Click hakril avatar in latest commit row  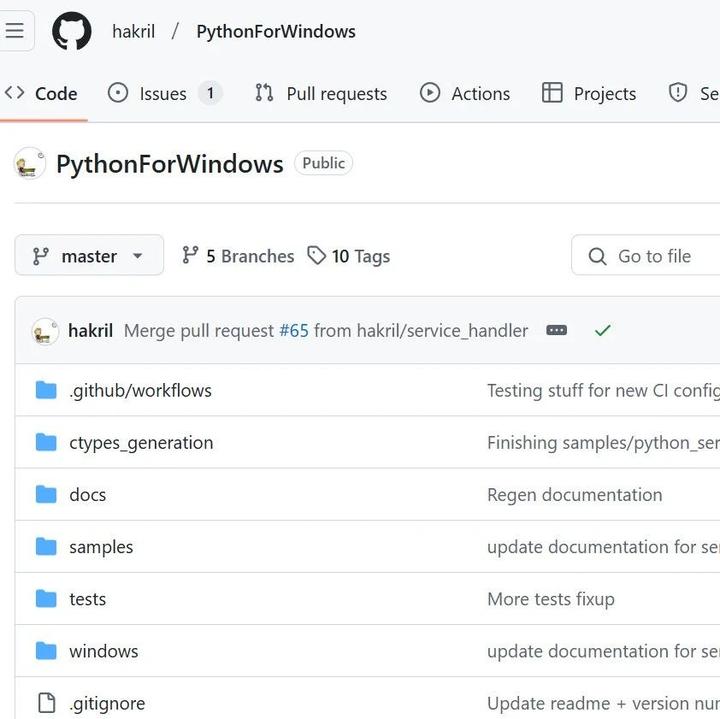point(45,331)
